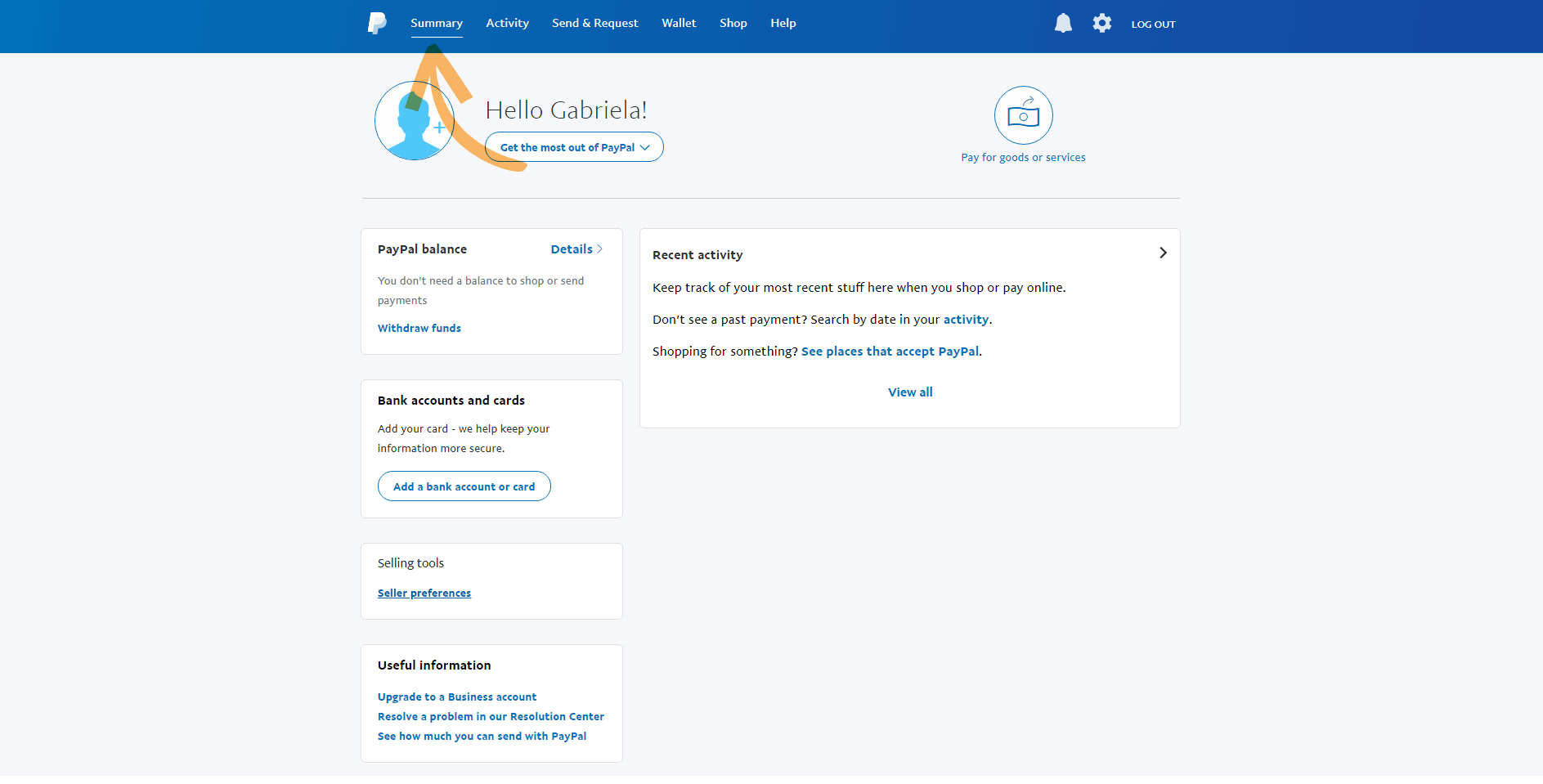The height and width of the screenshot is (784, 1543).
Task: Open PayPal balance Details
Action: point(576,249)
